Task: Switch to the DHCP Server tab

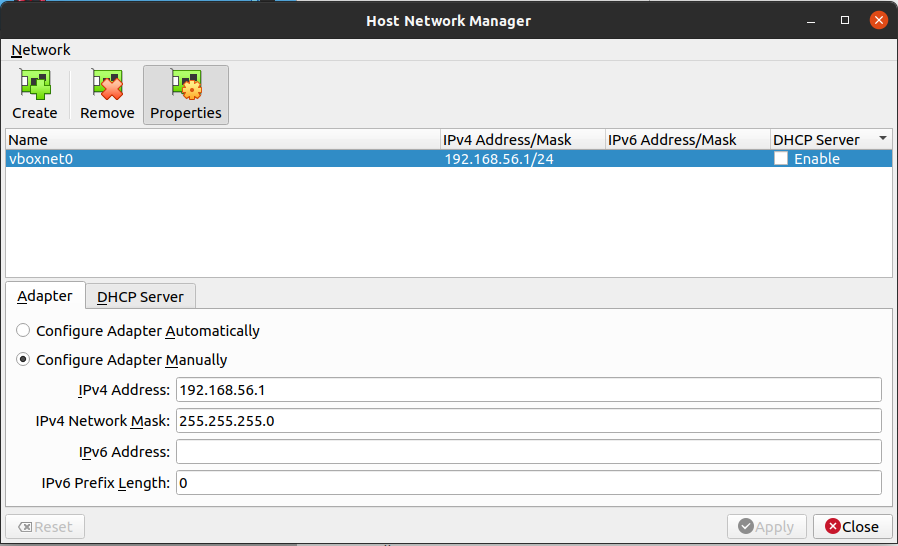Action: (140, 297)
